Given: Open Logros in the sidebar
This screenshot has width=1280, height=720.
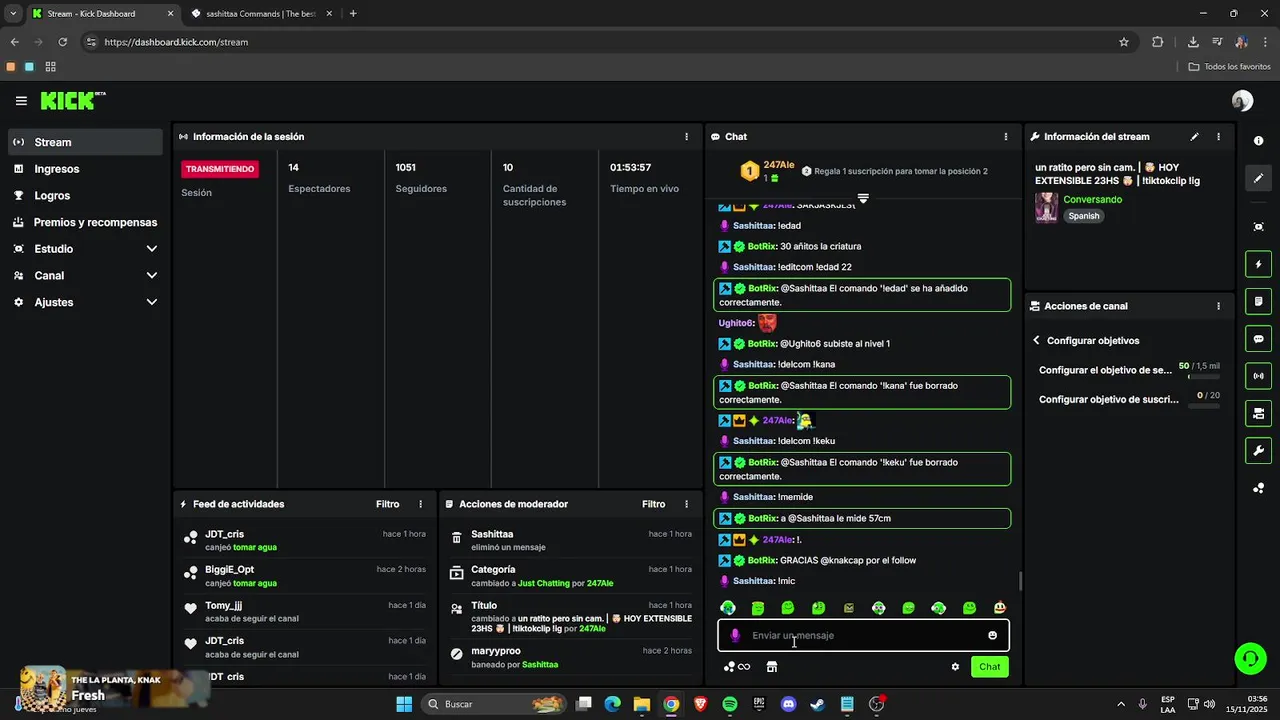Looking at the screenshot, I should click(x=85, y=196).
